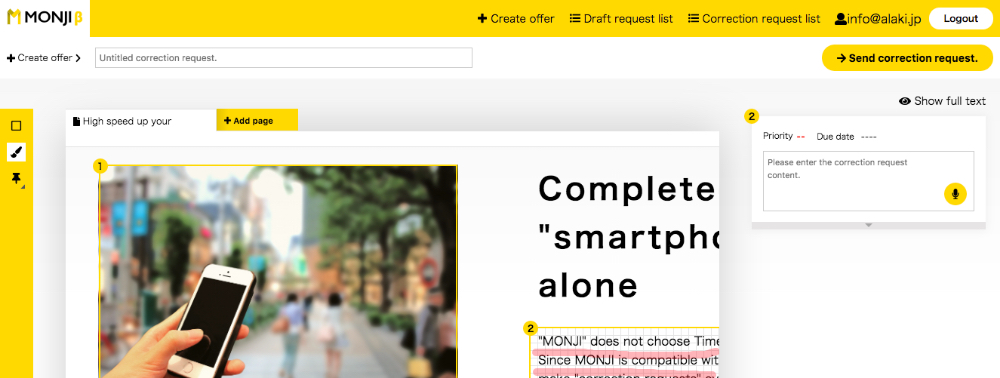
Task: Click the smartphone photo thumbnail
Action: [278, 272]
